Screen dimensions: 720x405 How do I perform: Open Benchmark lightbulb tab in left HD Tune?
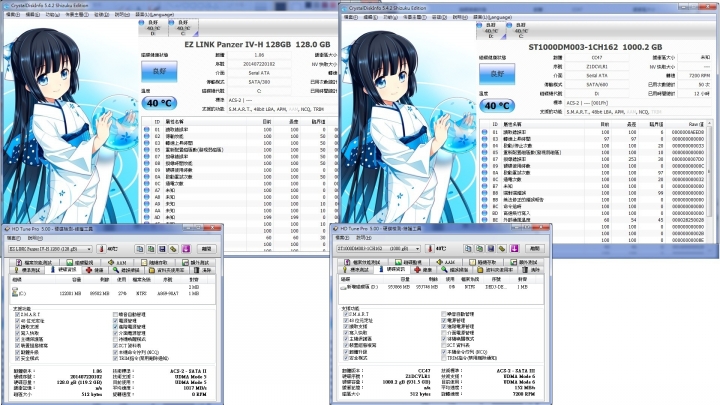[28, 270]
